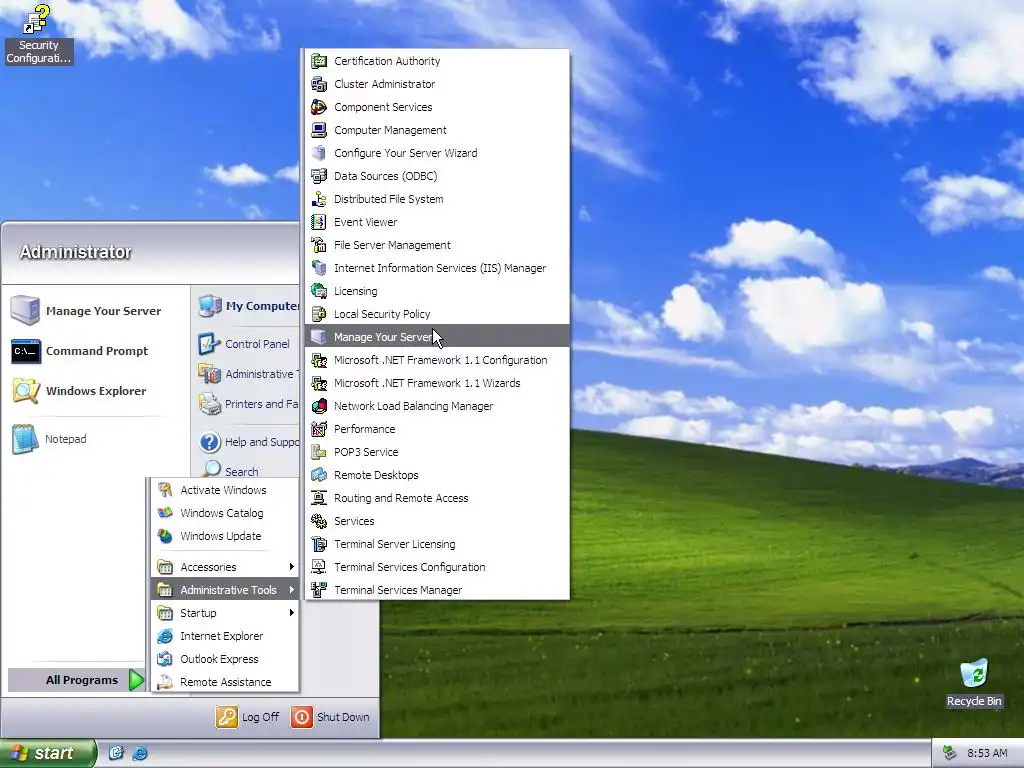The height and width of the screenshot is (768, 1024).
Task: Open Internet Explorer from programs list
Action: coord(225,636)
